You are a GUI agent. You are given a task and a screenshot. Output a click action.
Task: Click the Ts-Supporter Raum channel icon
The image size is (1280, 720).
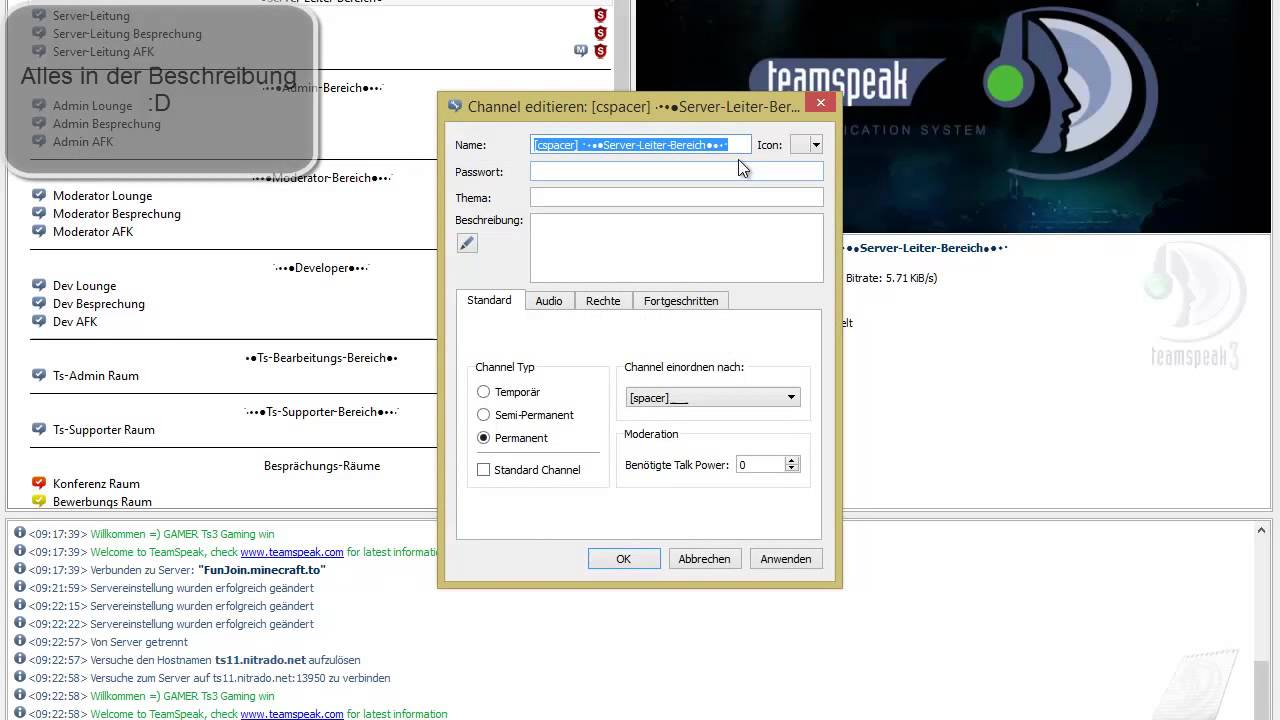pos(39,429)
